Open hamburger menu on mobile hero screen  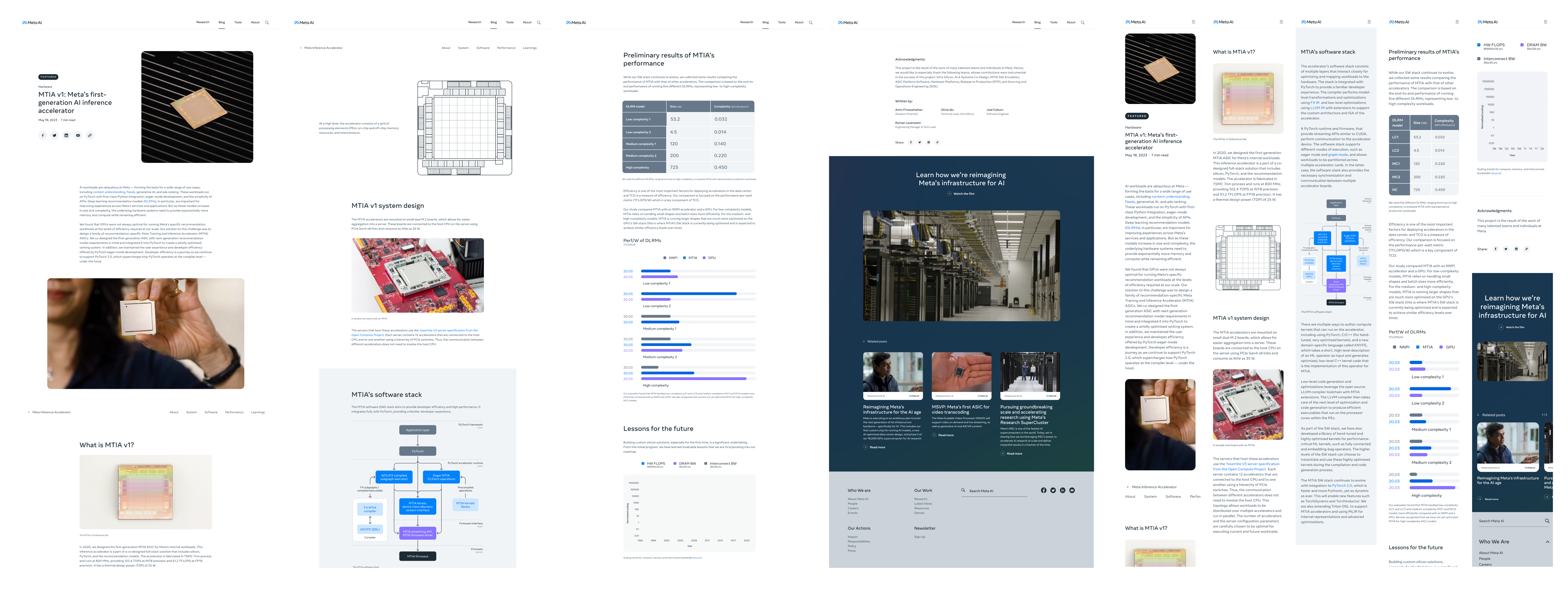coord(1193,22)
